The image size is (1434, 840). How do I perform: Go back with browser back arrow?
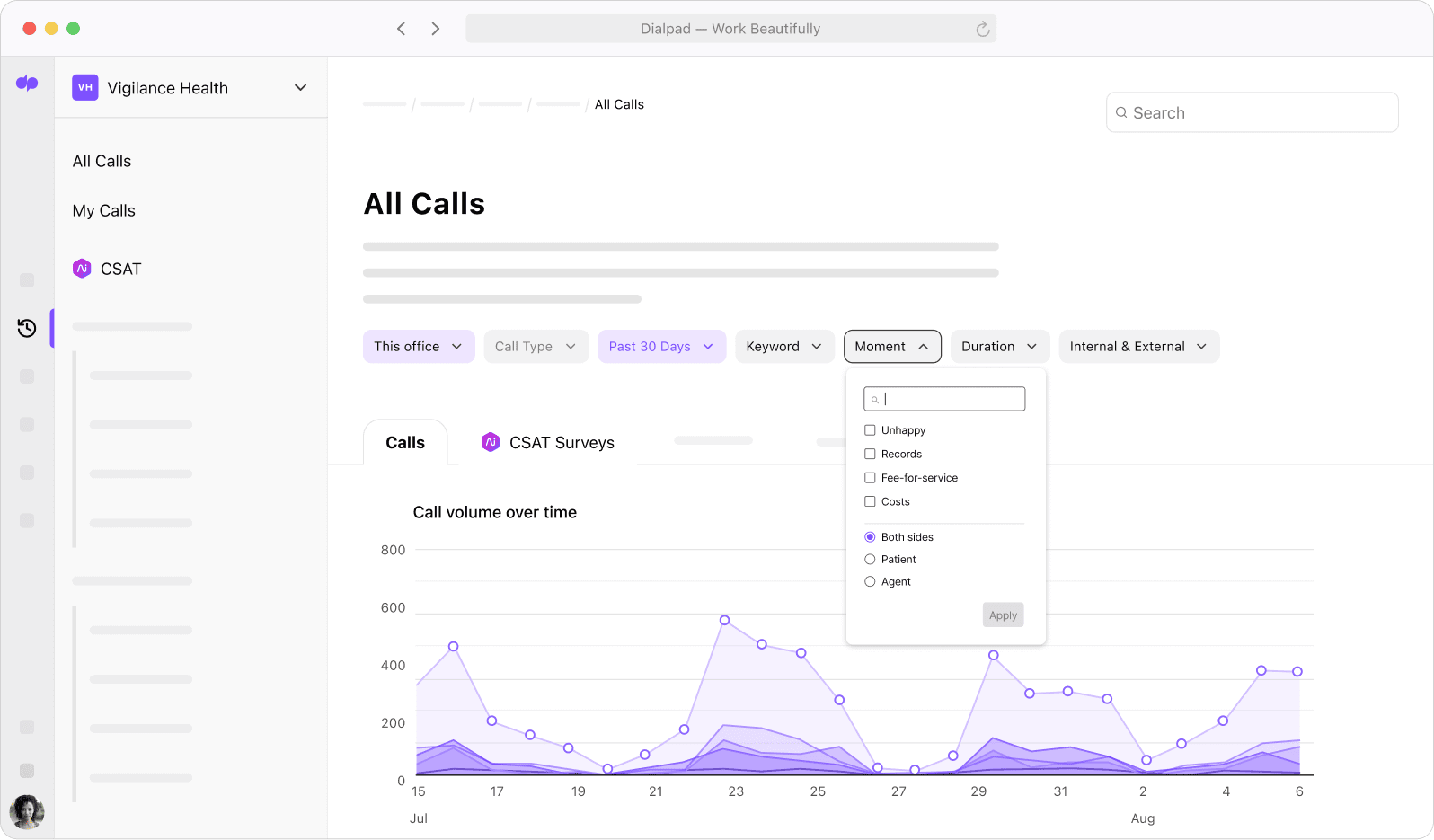pos(402,29)
